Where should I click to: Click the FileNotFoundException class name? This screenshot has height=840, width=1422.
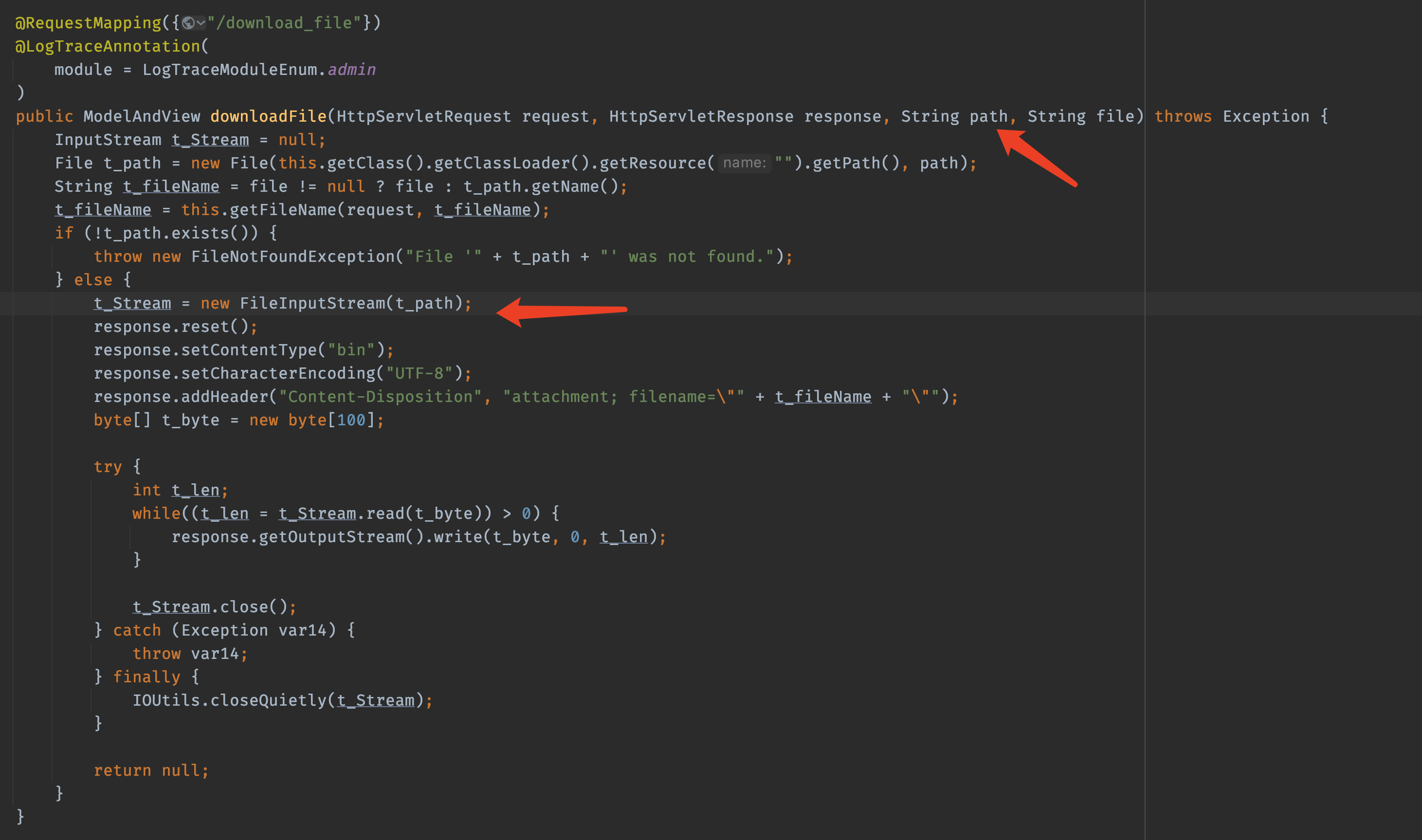292,256
